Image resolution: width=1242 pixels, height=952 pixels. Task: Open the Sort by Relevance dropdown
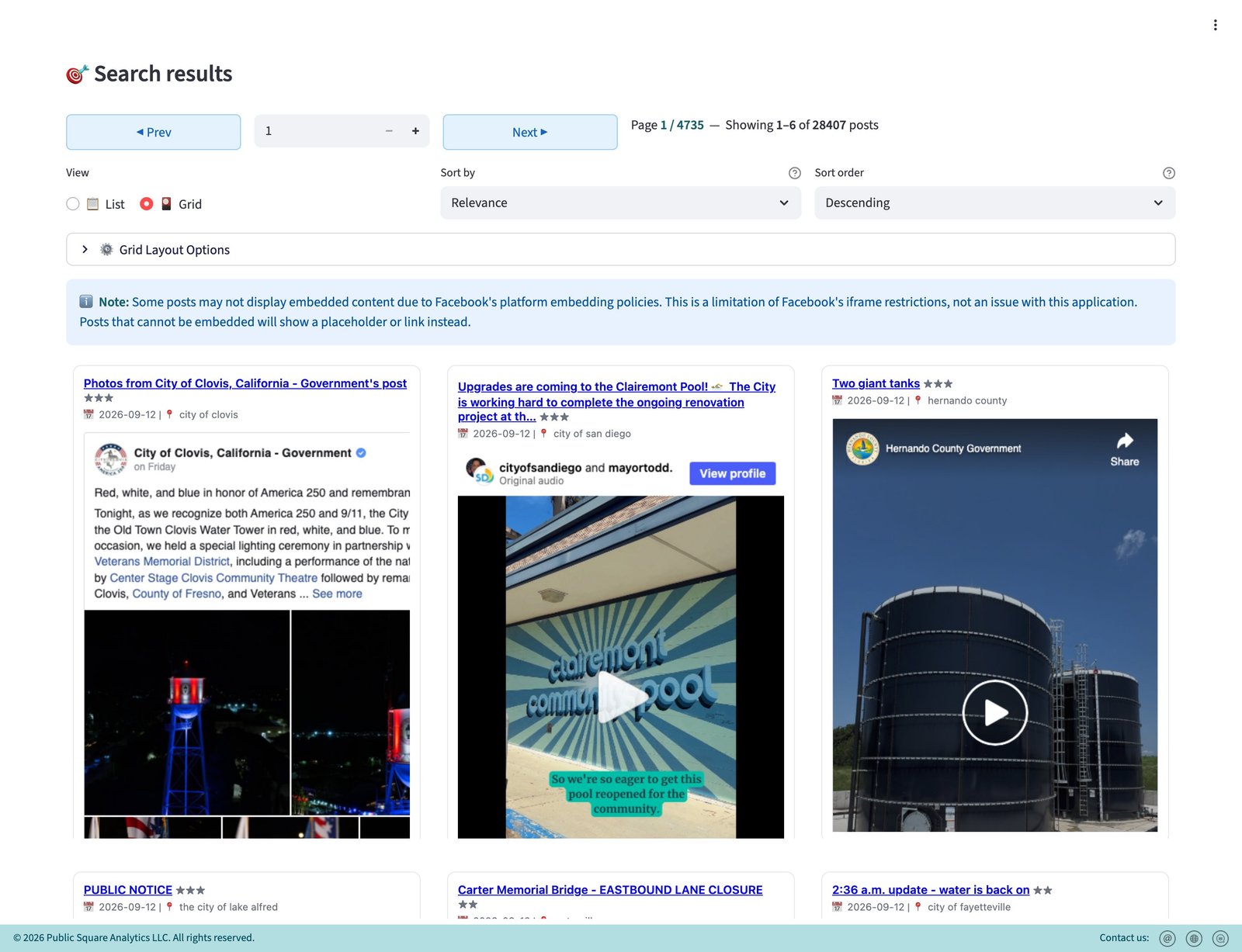pyautogui.click(x=620, y=203)
